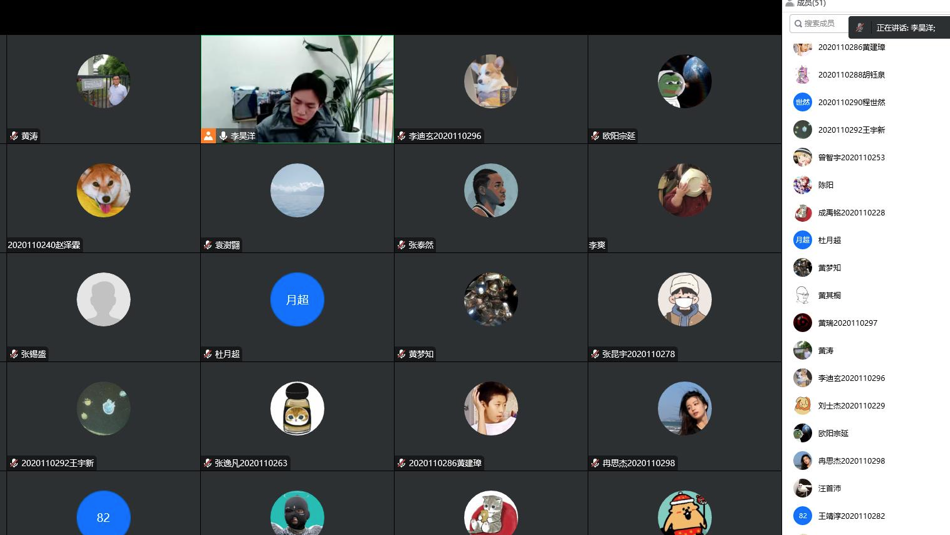Click the shiba avatar of 2020110240赵泽霖

tap(103, 190)
